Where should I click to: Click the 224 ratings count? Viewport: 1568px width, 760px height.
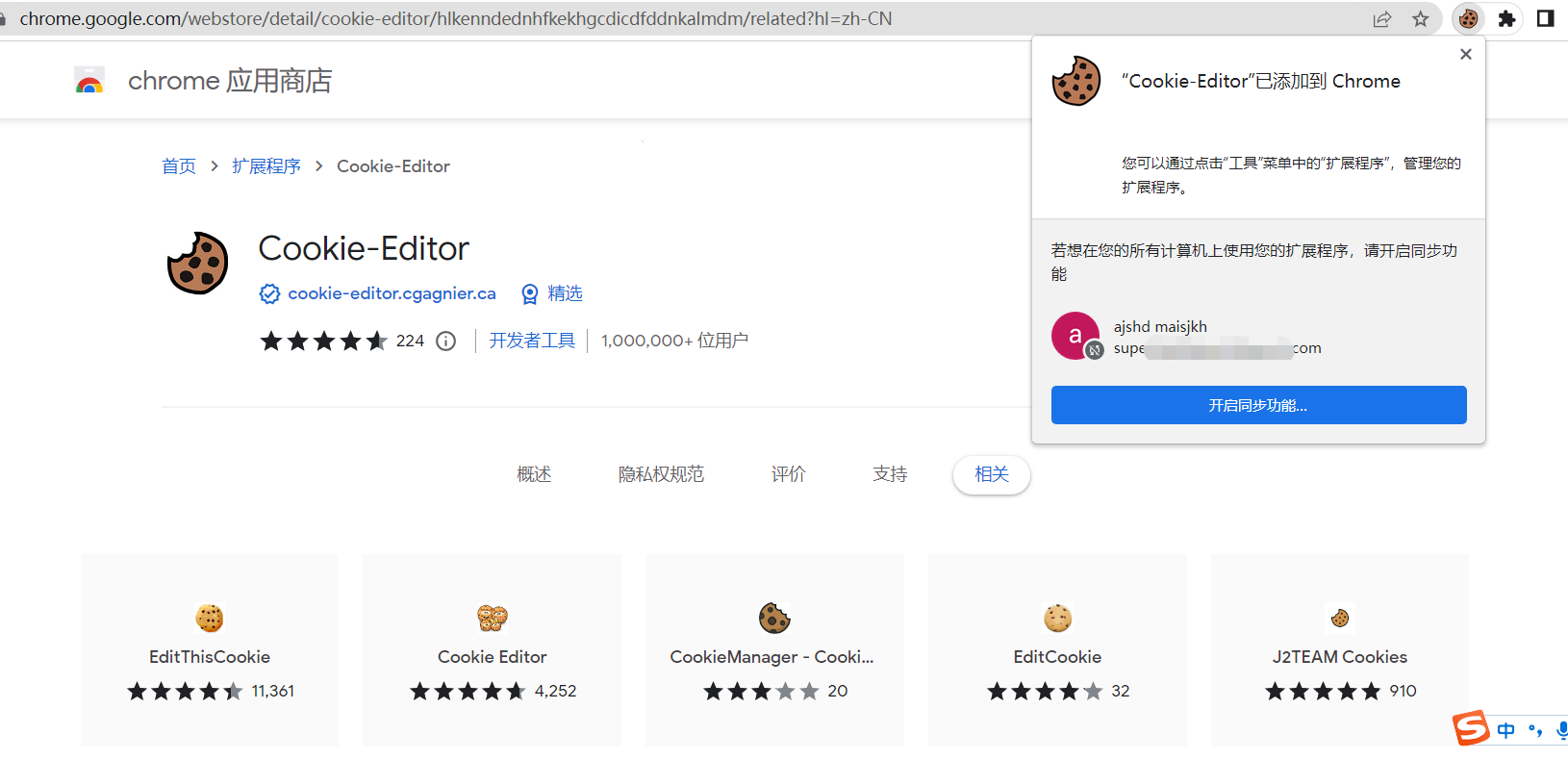(410, 341)
